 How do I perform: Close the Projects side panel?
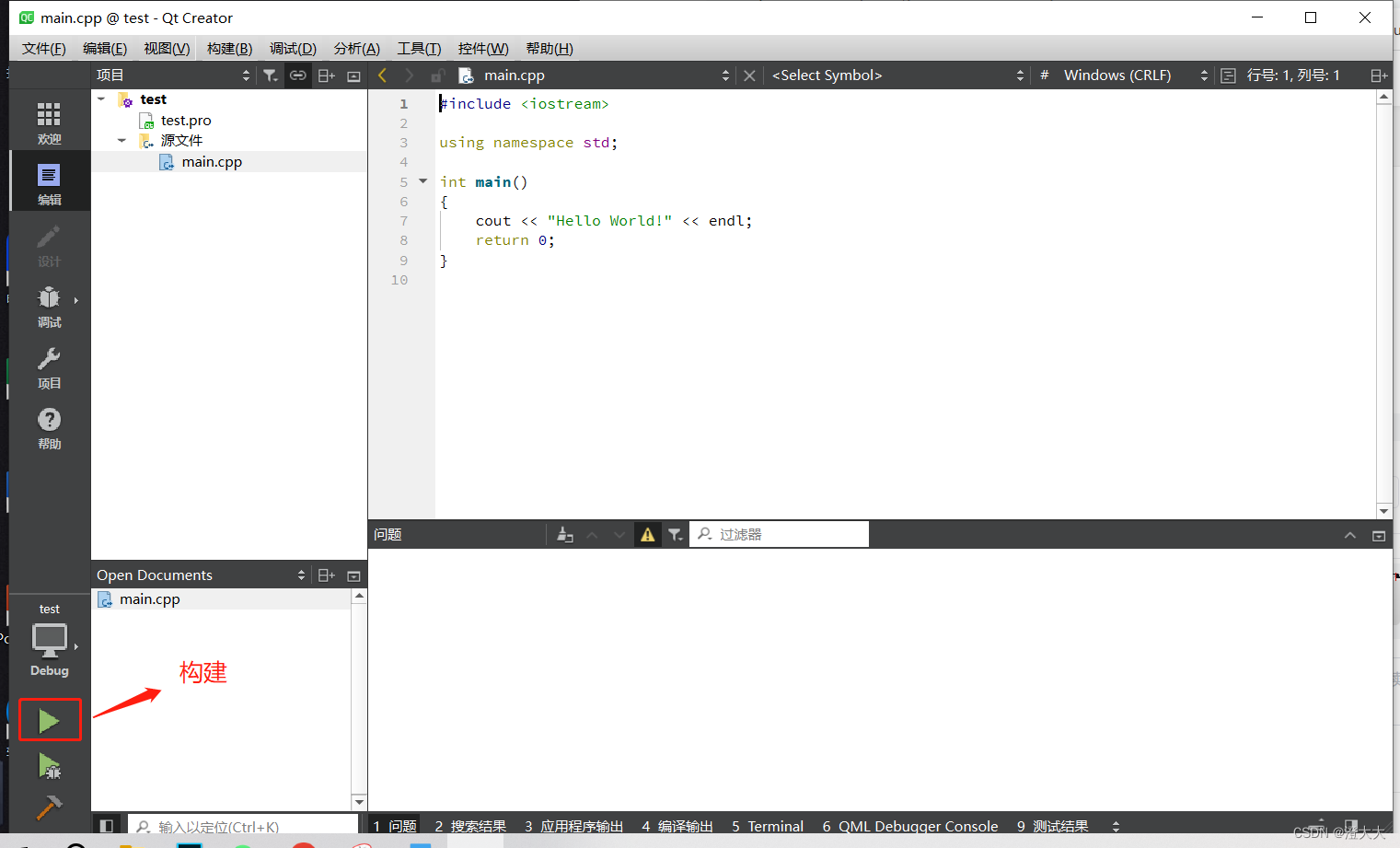[353, 76]
